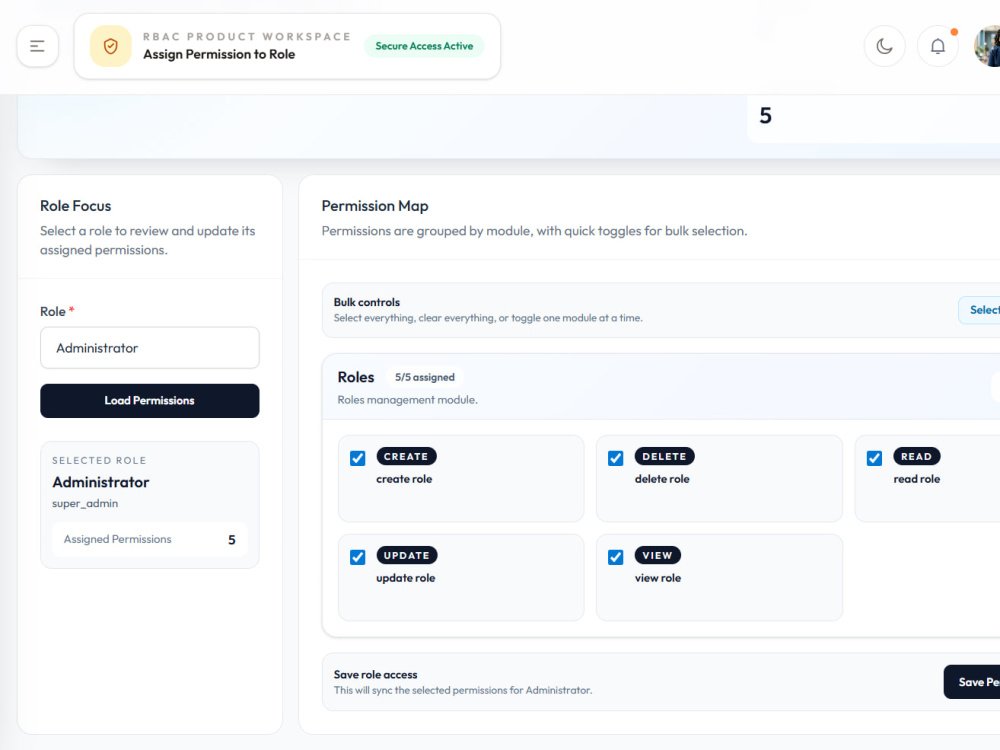Click the Load Permissions button
Image resolution: width=1000 pixels, height=750 pixels.
(150, 401)
